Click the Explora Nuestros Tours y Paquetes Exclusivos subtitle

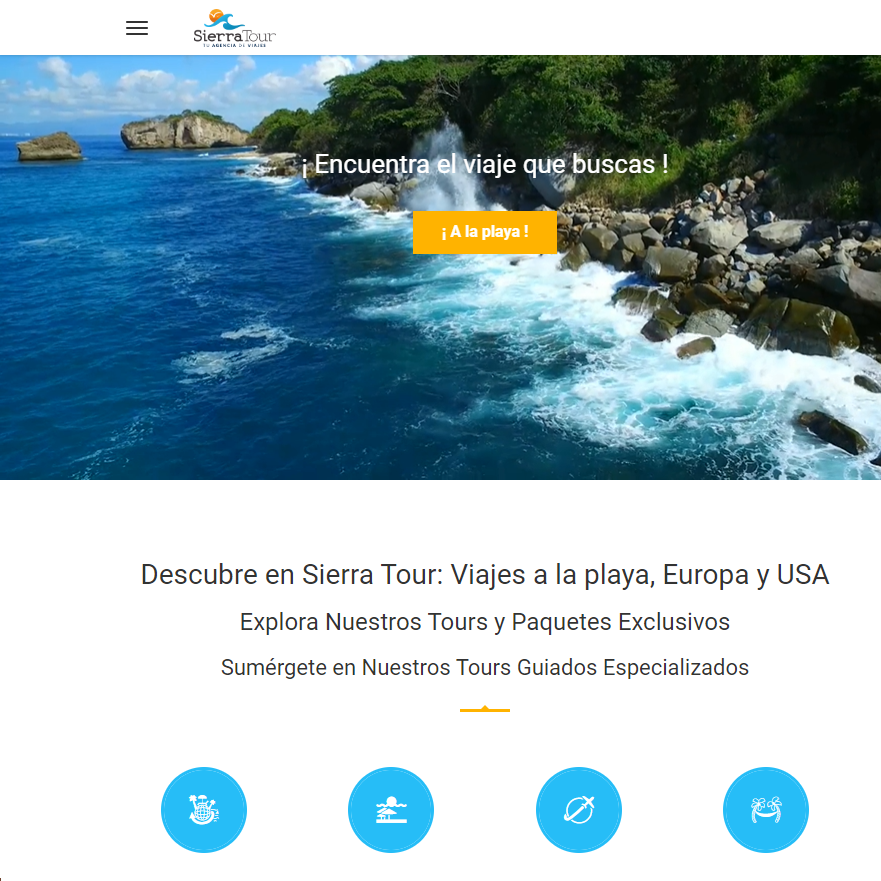point(484,622)
